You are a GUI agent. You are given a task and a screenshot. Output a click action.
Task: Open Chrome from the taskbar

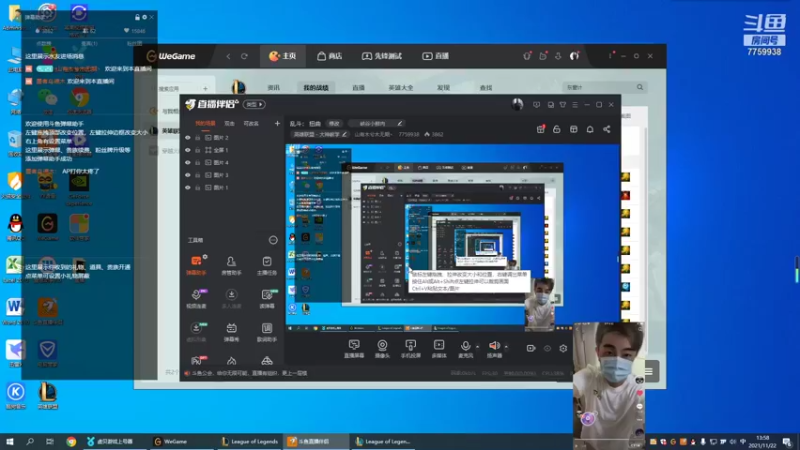[71, 441]
